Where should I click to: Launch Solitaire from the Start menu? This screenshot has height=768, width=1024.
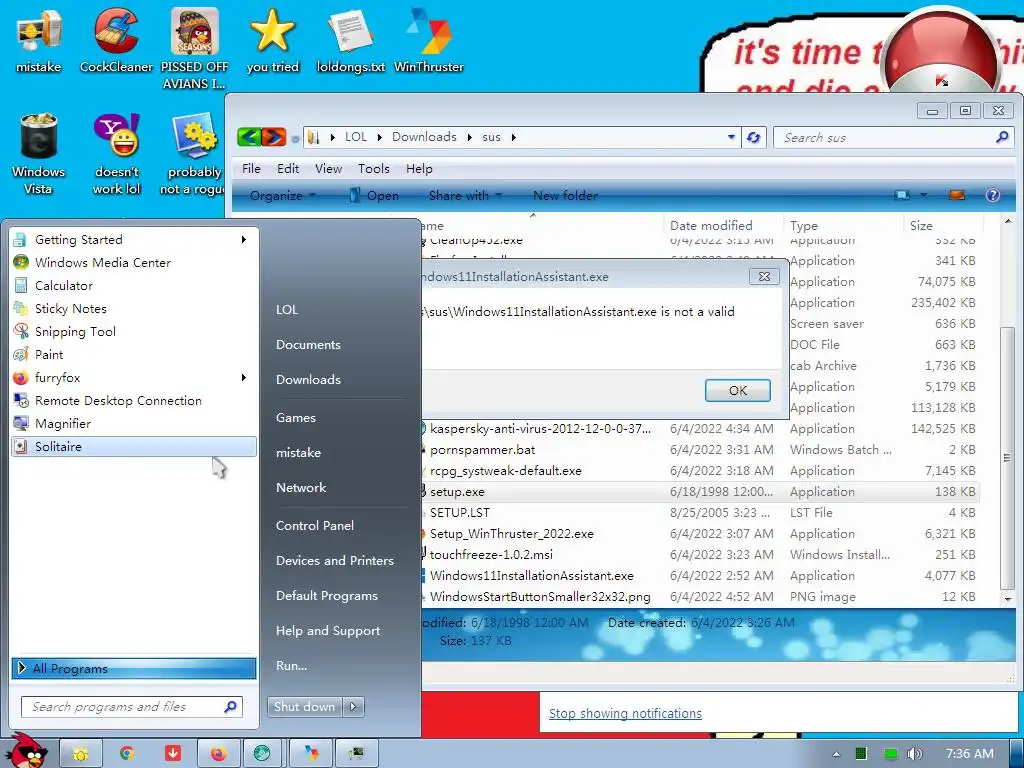134,447
